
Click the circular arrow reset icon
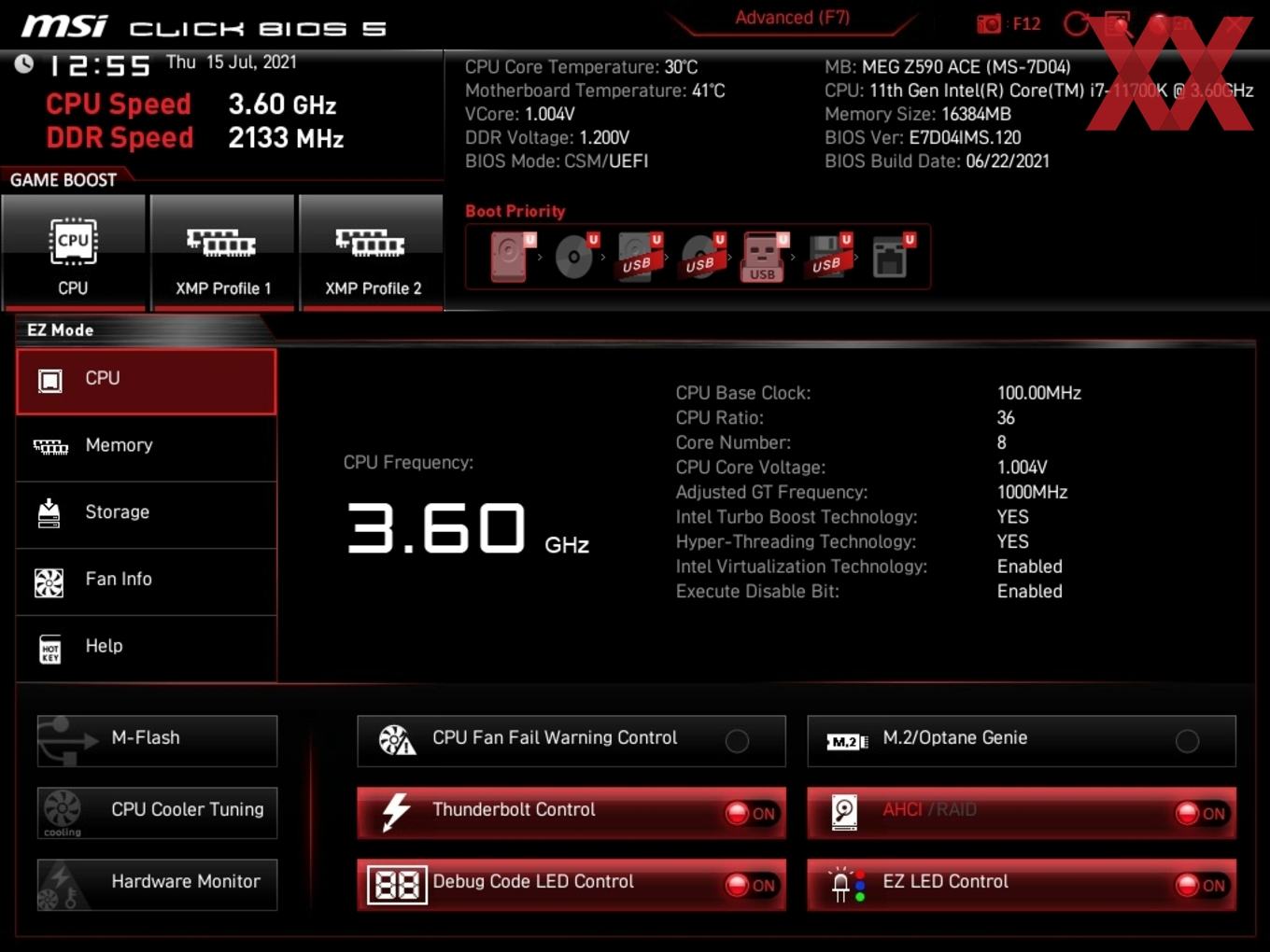[1077, 24]
